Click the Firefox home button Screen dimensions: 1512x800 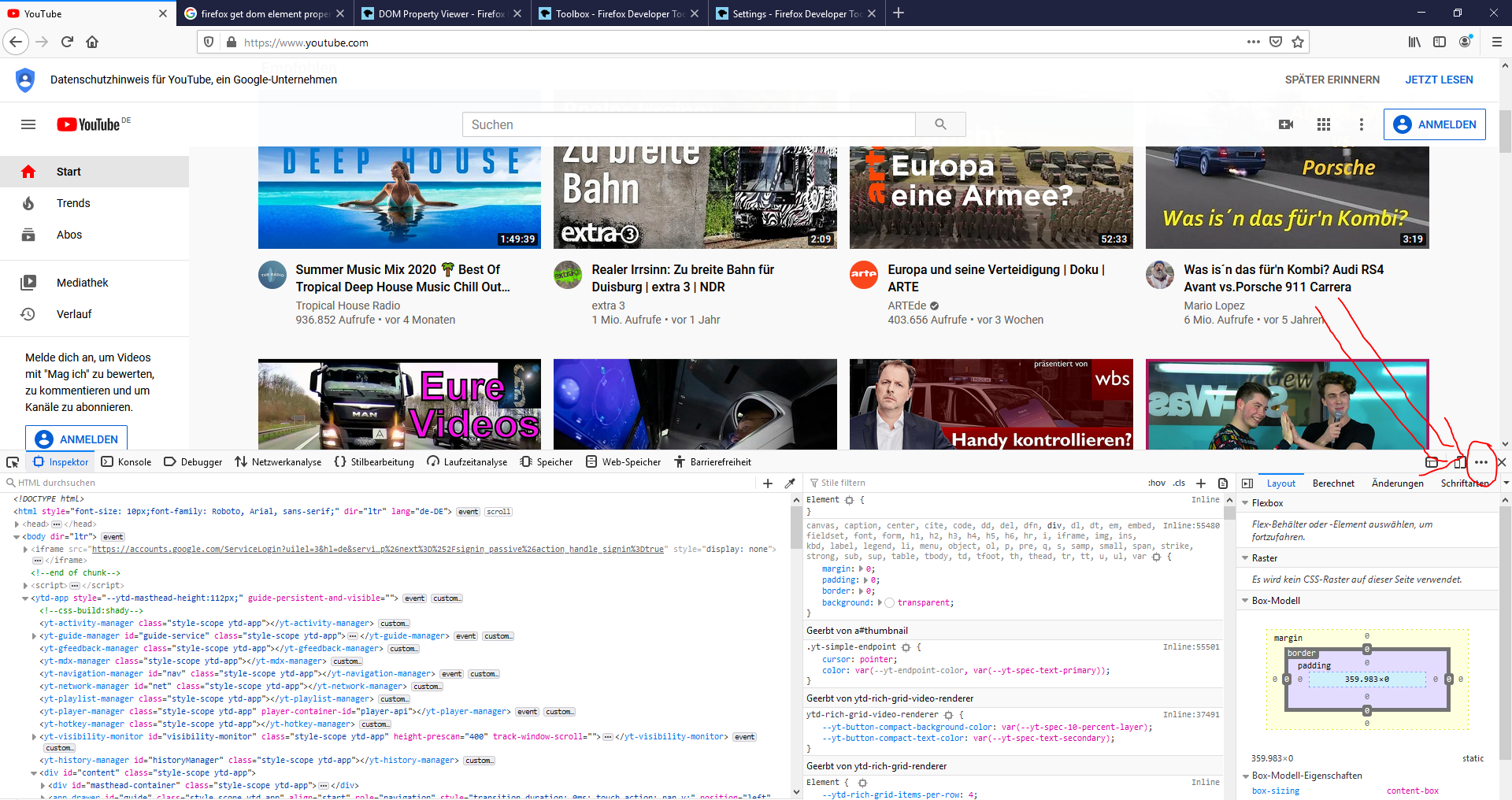coord(92,42)
